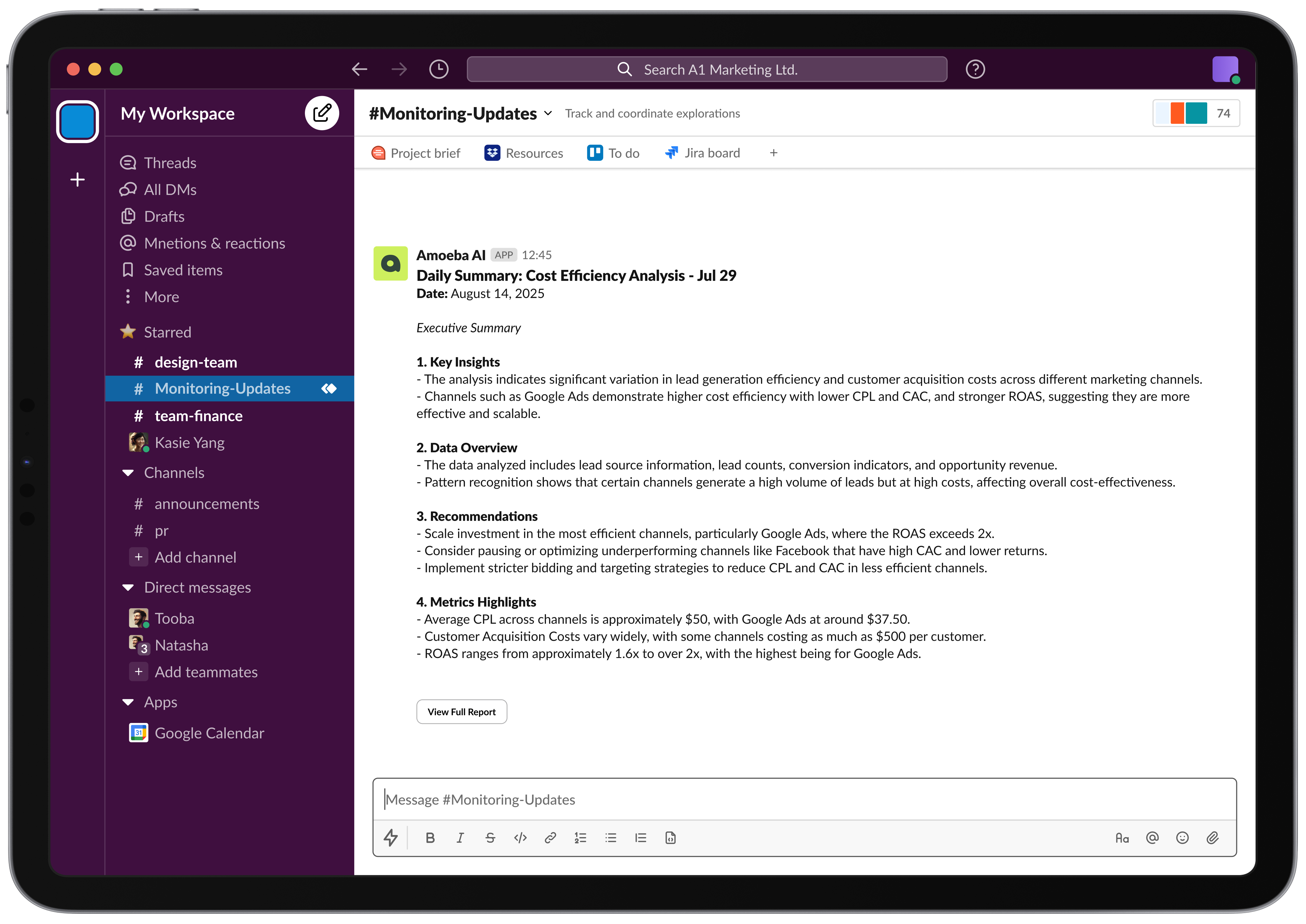Open the announcements channel

[x=197, y=504]
